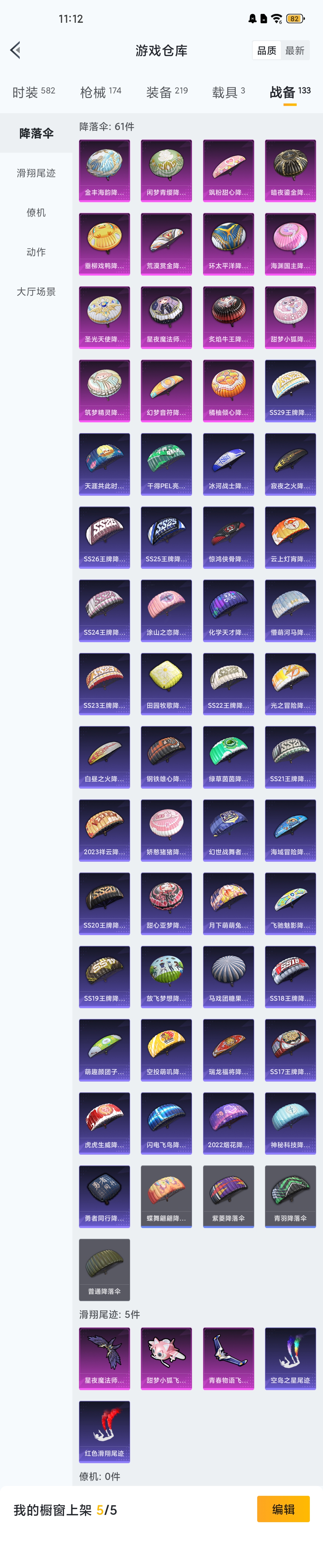The width and height of the screenshot is (323, 1568).
Task: Select 僚机 in the sidebar
Action: (x=36, y=212)
